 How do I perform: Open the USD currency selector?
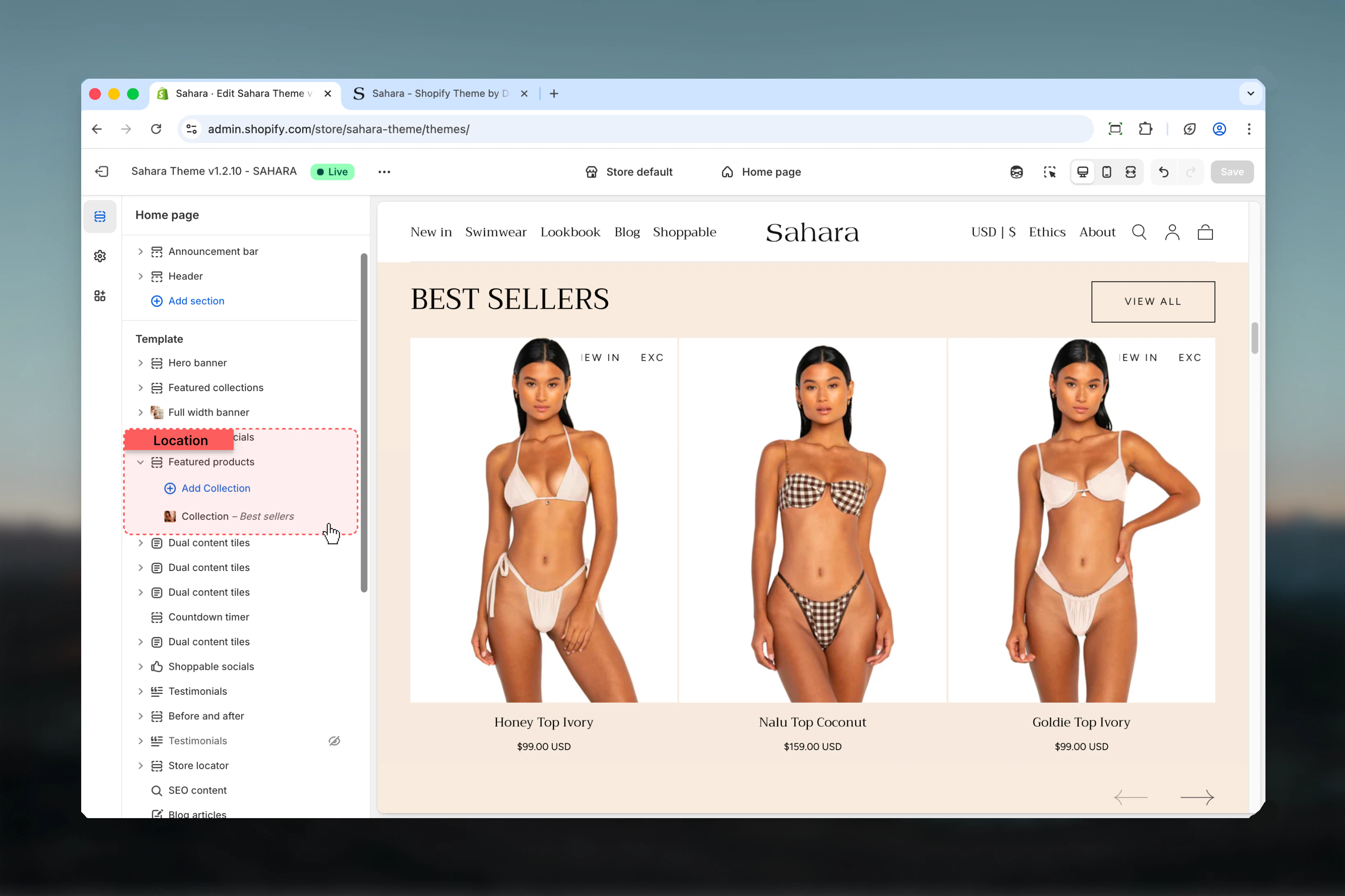coord(994,232)
